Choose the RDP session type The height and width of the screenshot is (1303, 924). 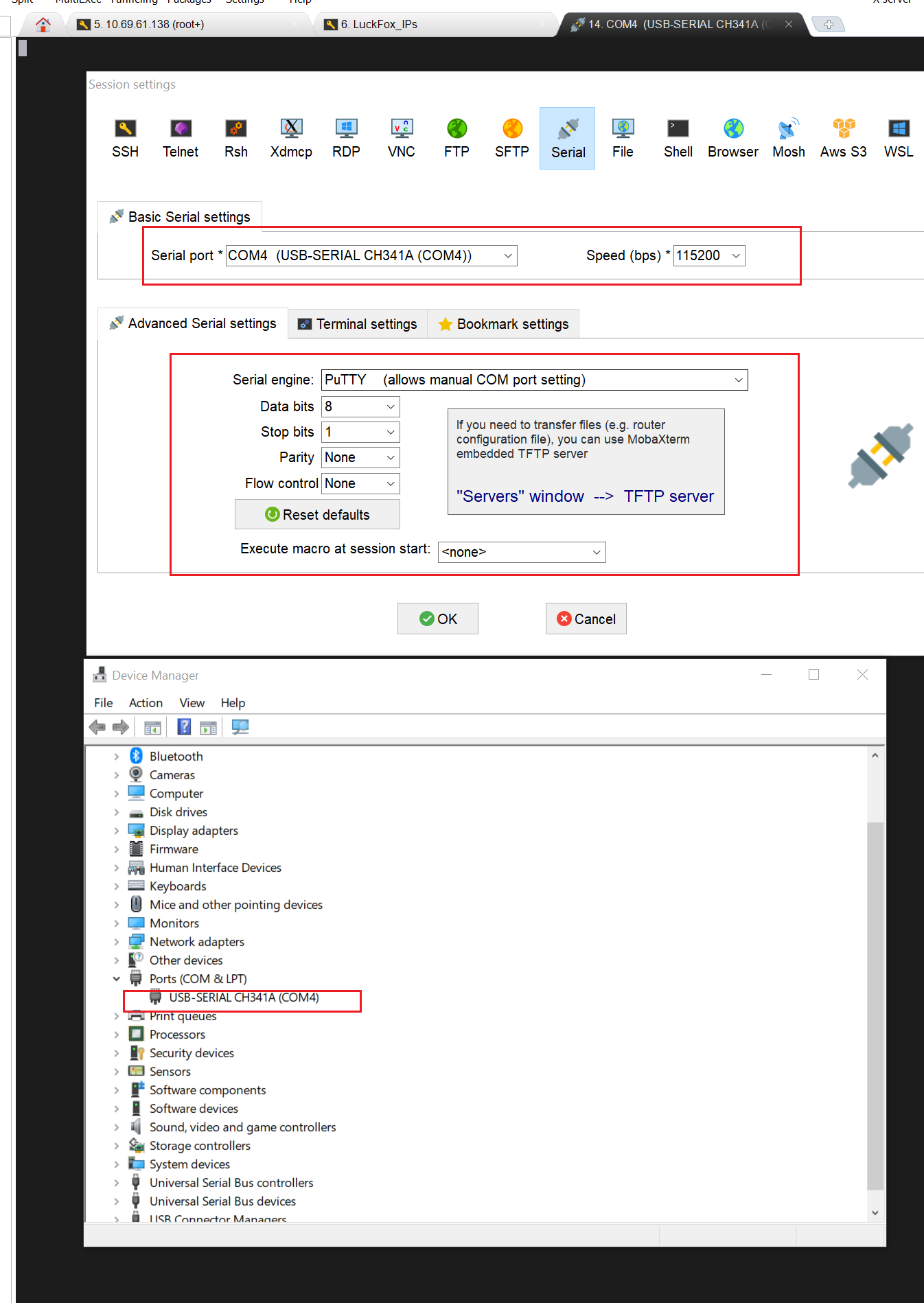coord(346,138)
